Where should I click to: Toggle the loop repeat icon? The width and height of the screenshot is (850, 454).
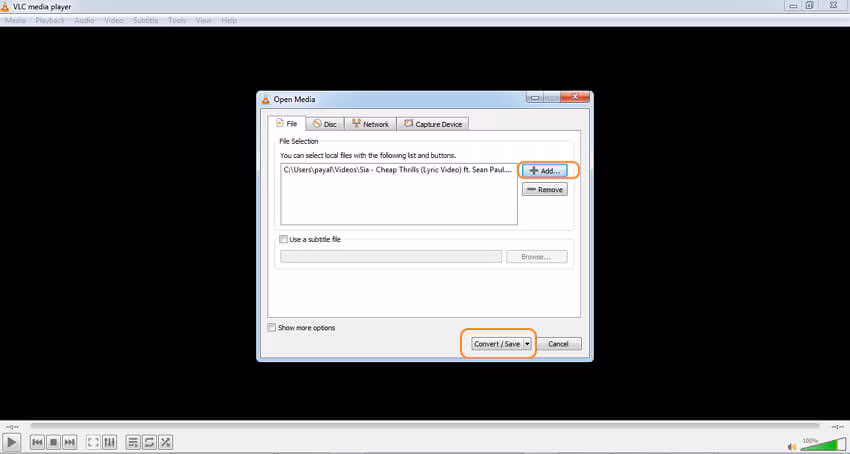click(x=150, y=442)
